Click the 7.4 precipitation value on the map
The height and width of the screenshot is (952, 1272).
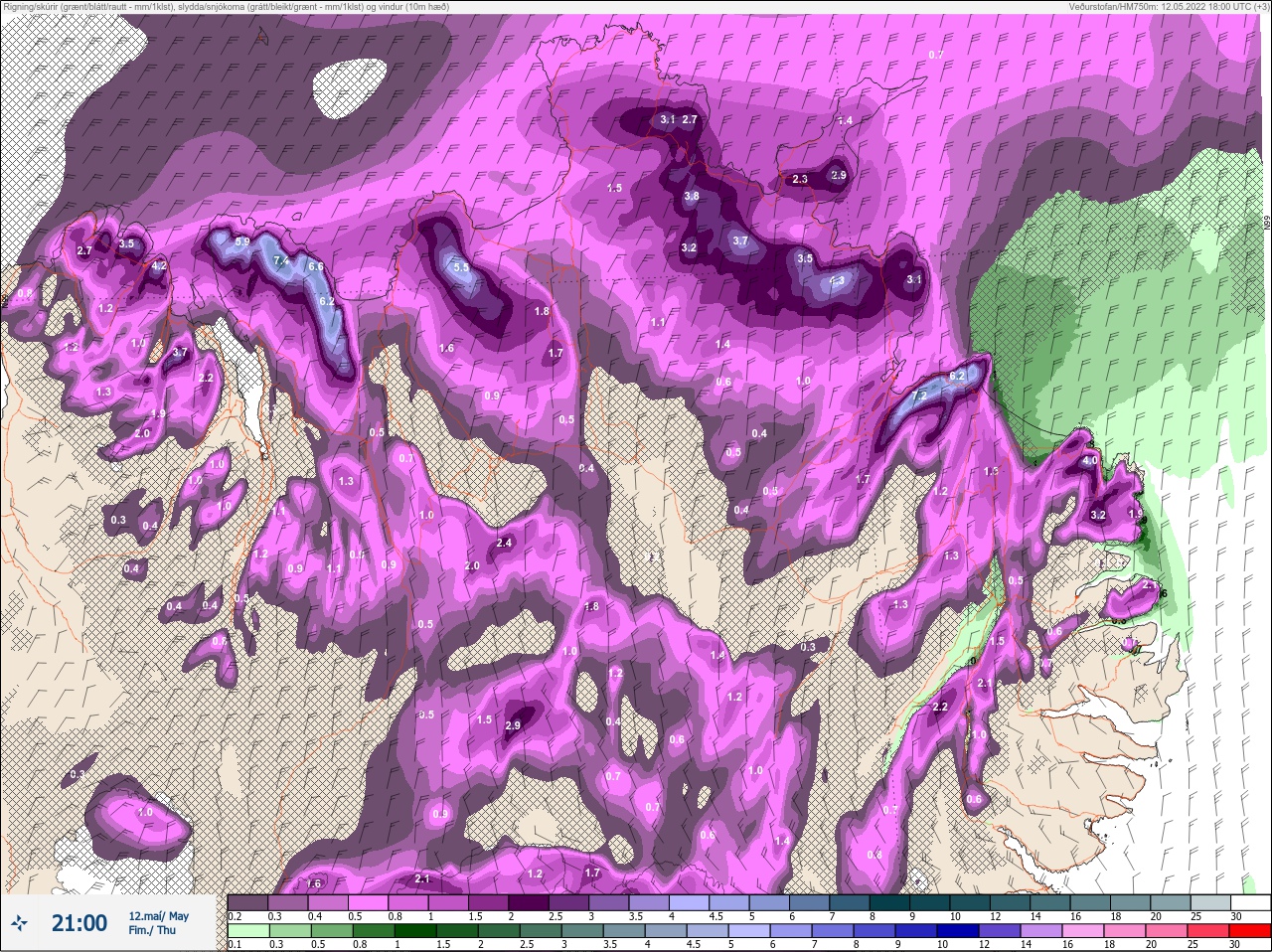(280, 260)
